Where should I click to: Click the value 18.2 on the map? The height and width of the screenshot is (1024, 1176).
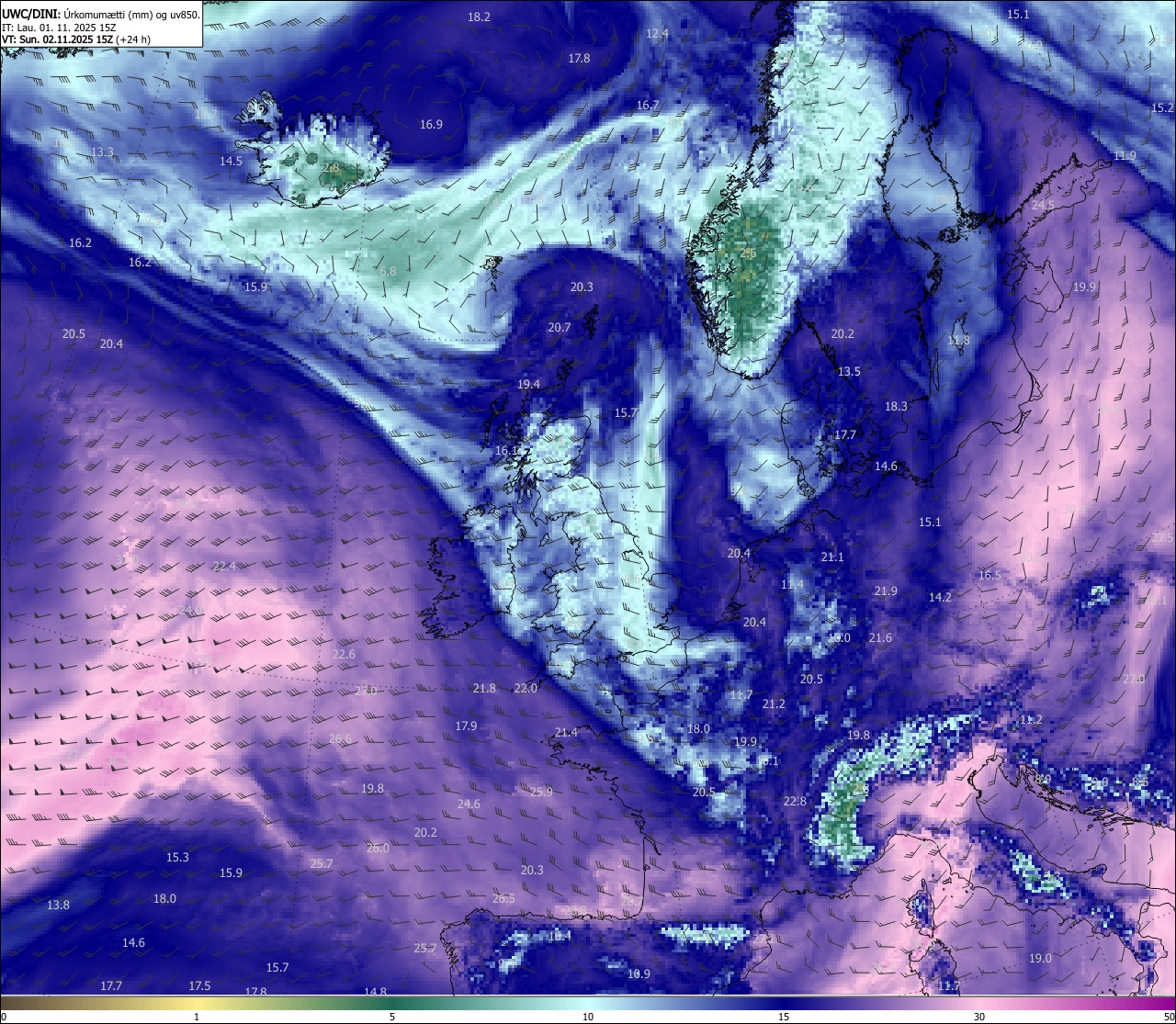479,17
